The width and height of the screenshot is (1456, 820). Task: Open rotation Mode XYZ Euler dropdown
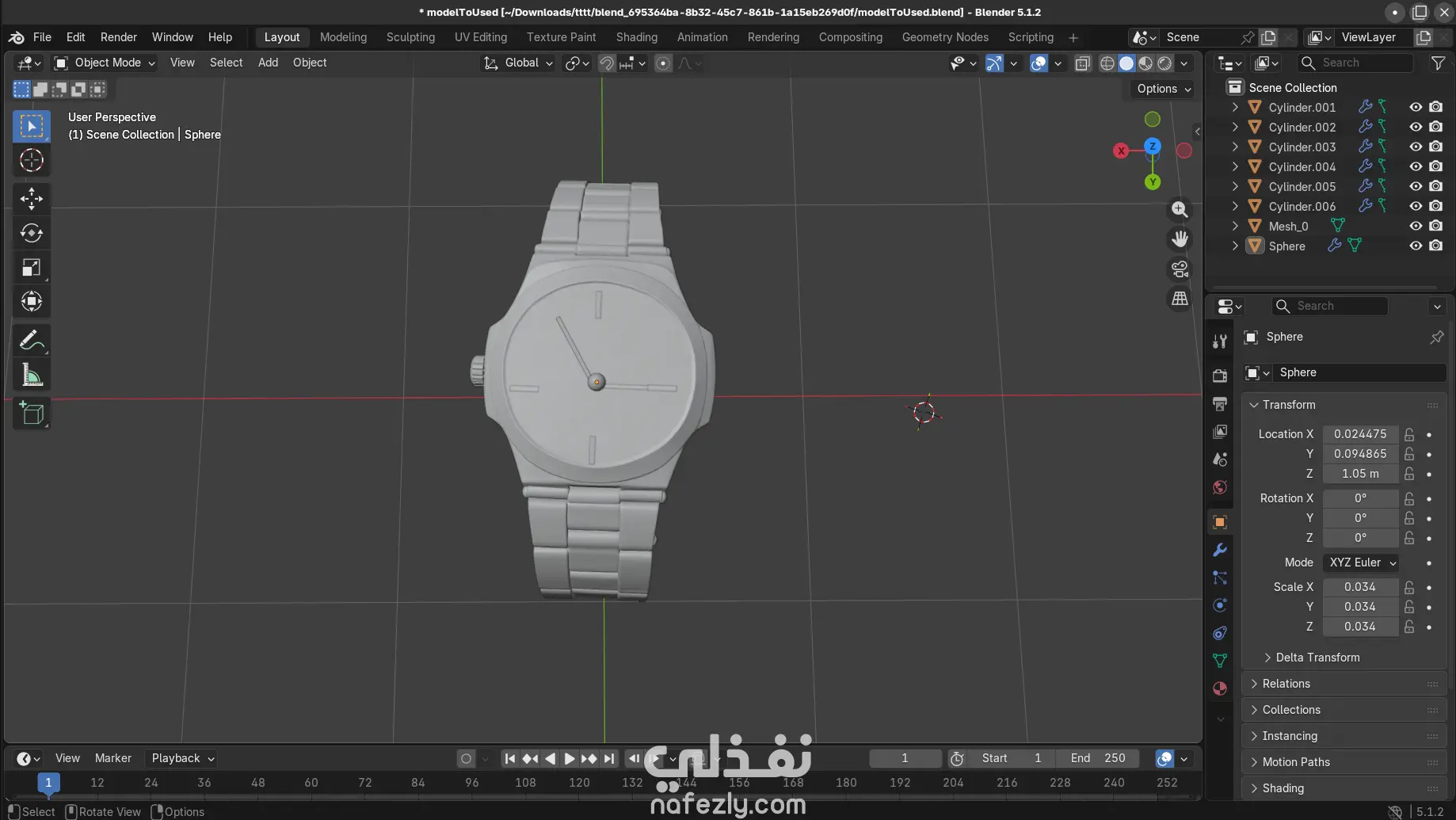1361,563
